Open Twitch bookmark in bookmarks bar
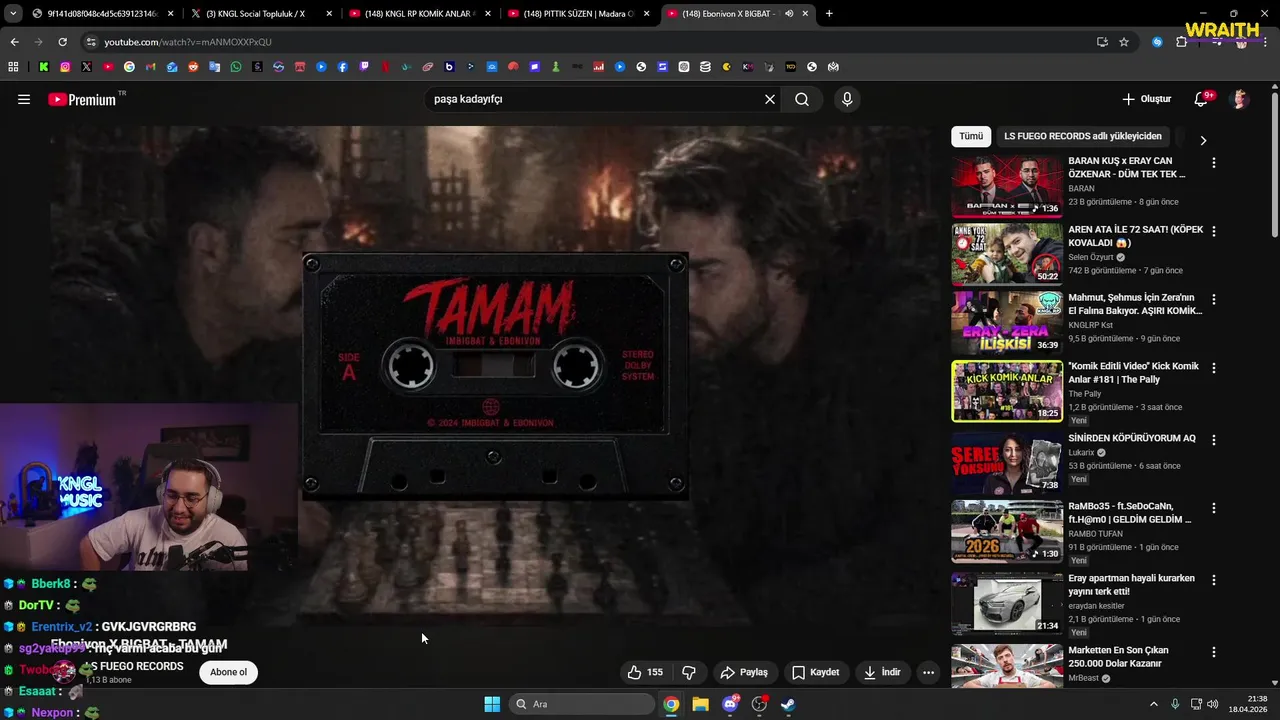The image size is (1280, 720). (364, 67)
